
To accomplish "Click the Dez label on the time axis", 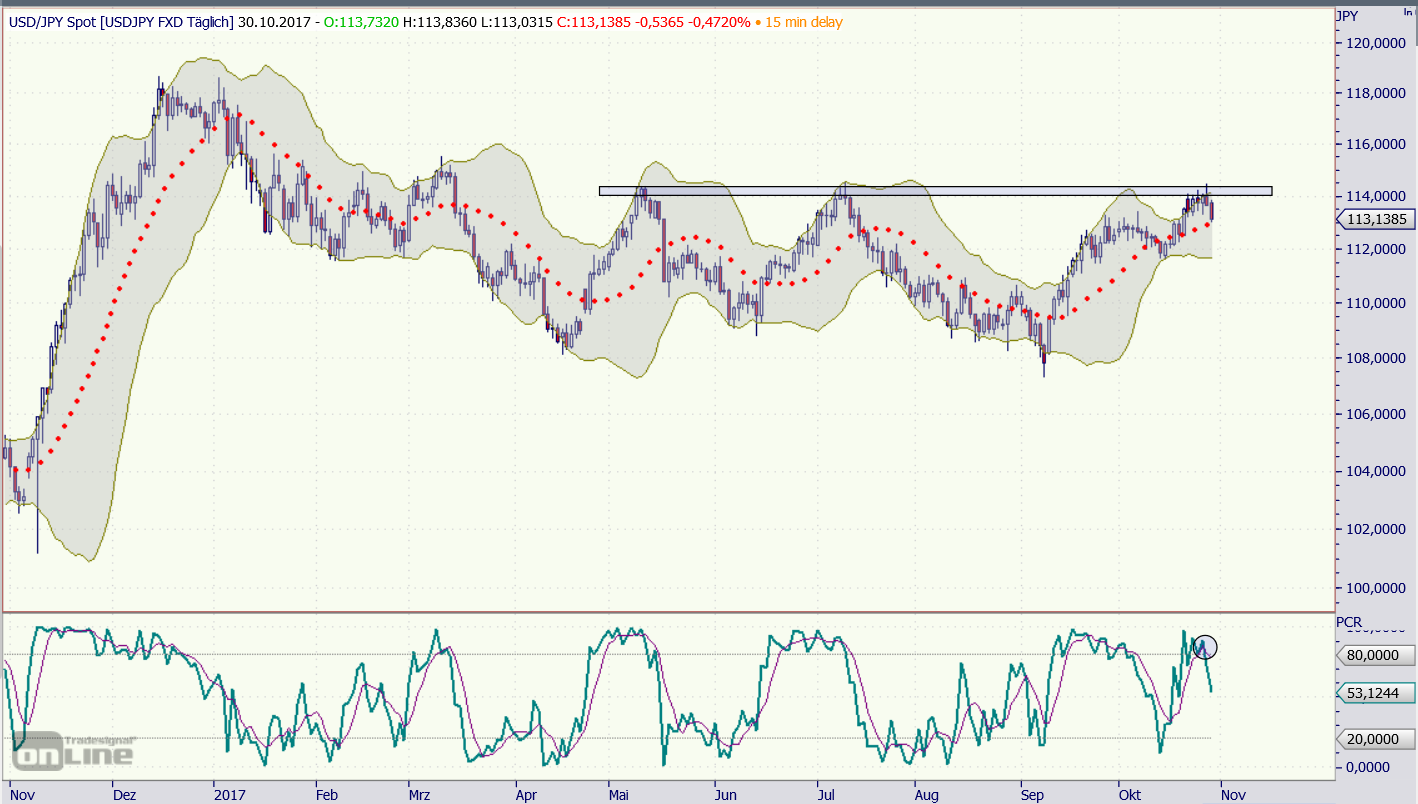I will pyautogui.click(x=124, y=795).
